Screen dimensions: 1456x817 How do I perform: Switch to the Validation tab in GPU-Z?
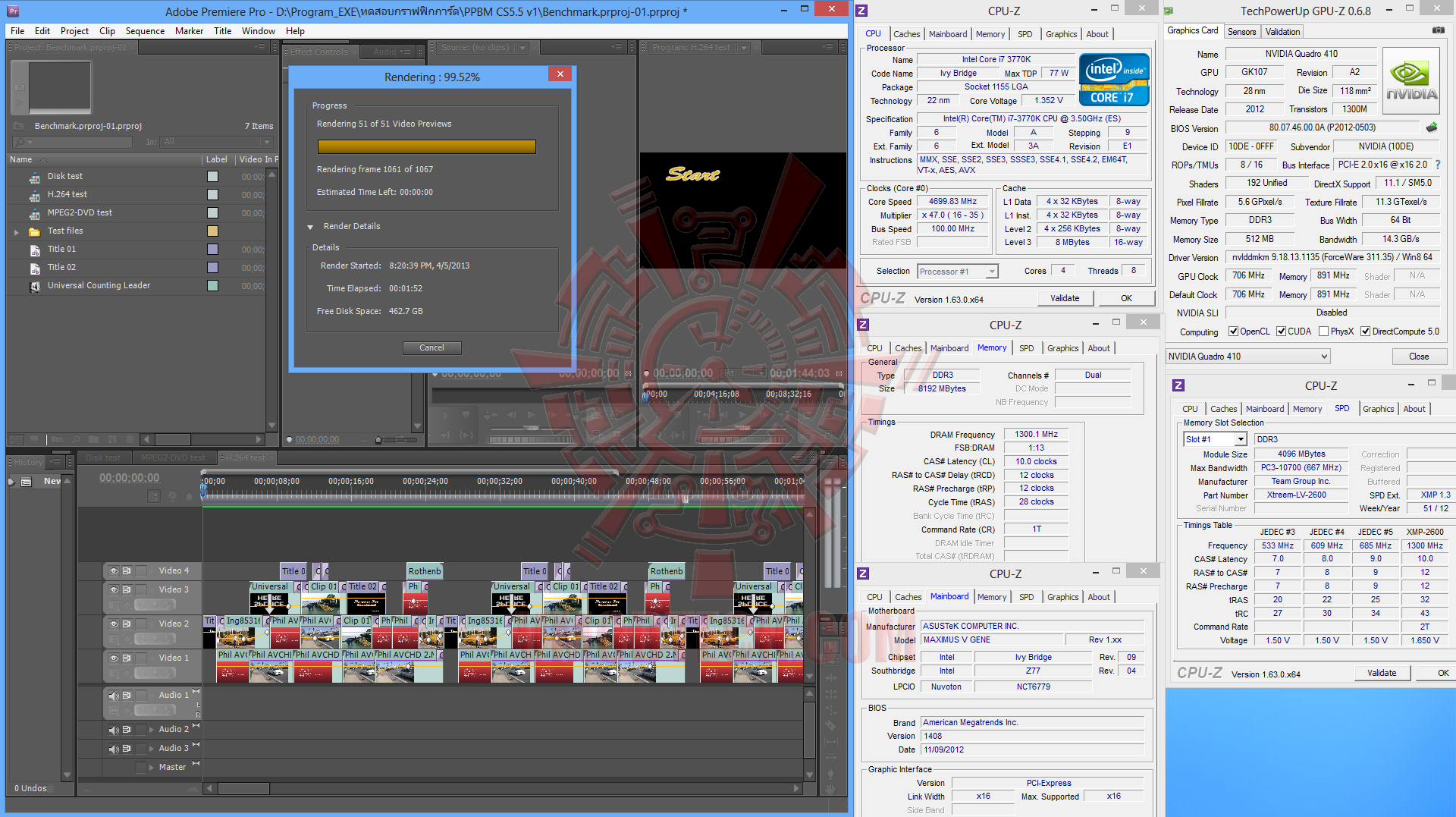coord(1282,32)
